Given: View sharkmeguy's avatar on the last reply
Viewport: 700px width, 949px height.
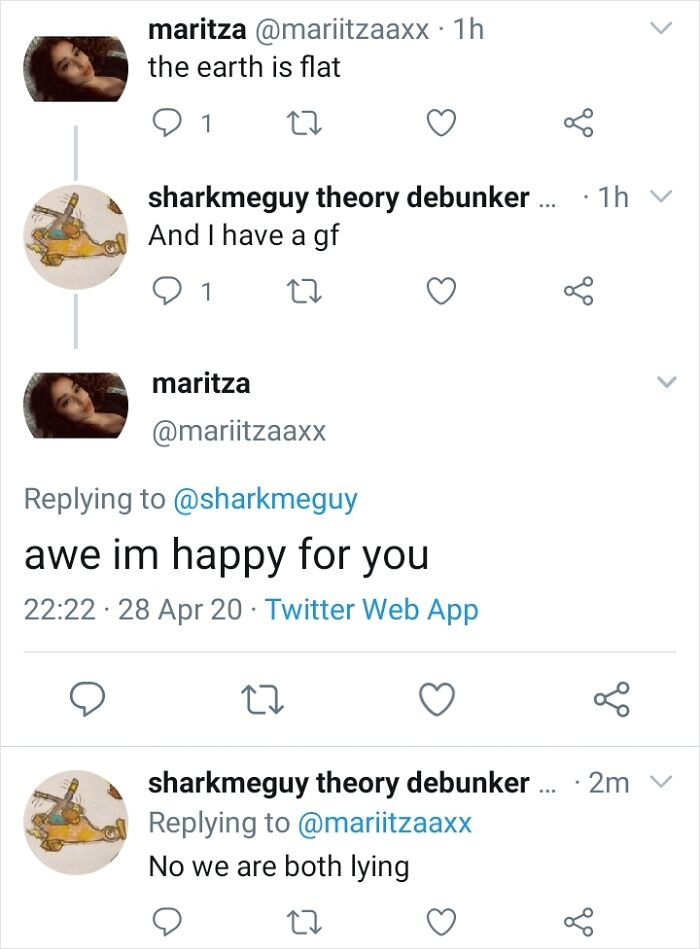Looking at the screenshot, I should click(75, 822).
